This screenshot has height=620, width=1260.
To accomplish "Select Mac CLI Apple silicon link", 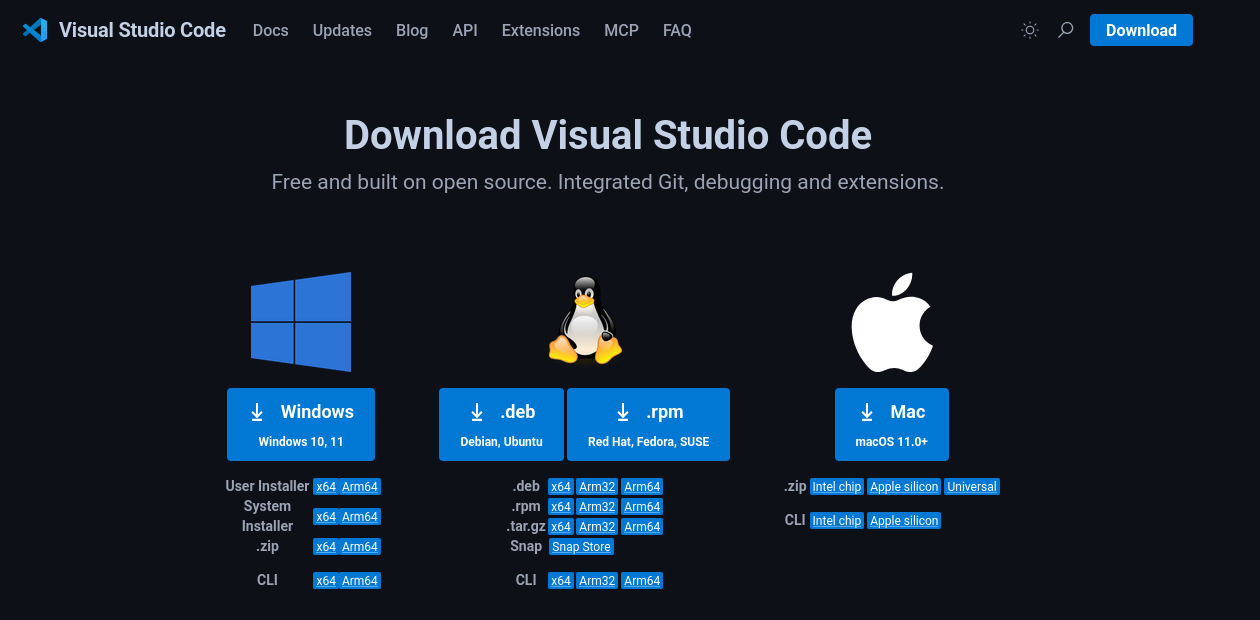I will (904, 521).
